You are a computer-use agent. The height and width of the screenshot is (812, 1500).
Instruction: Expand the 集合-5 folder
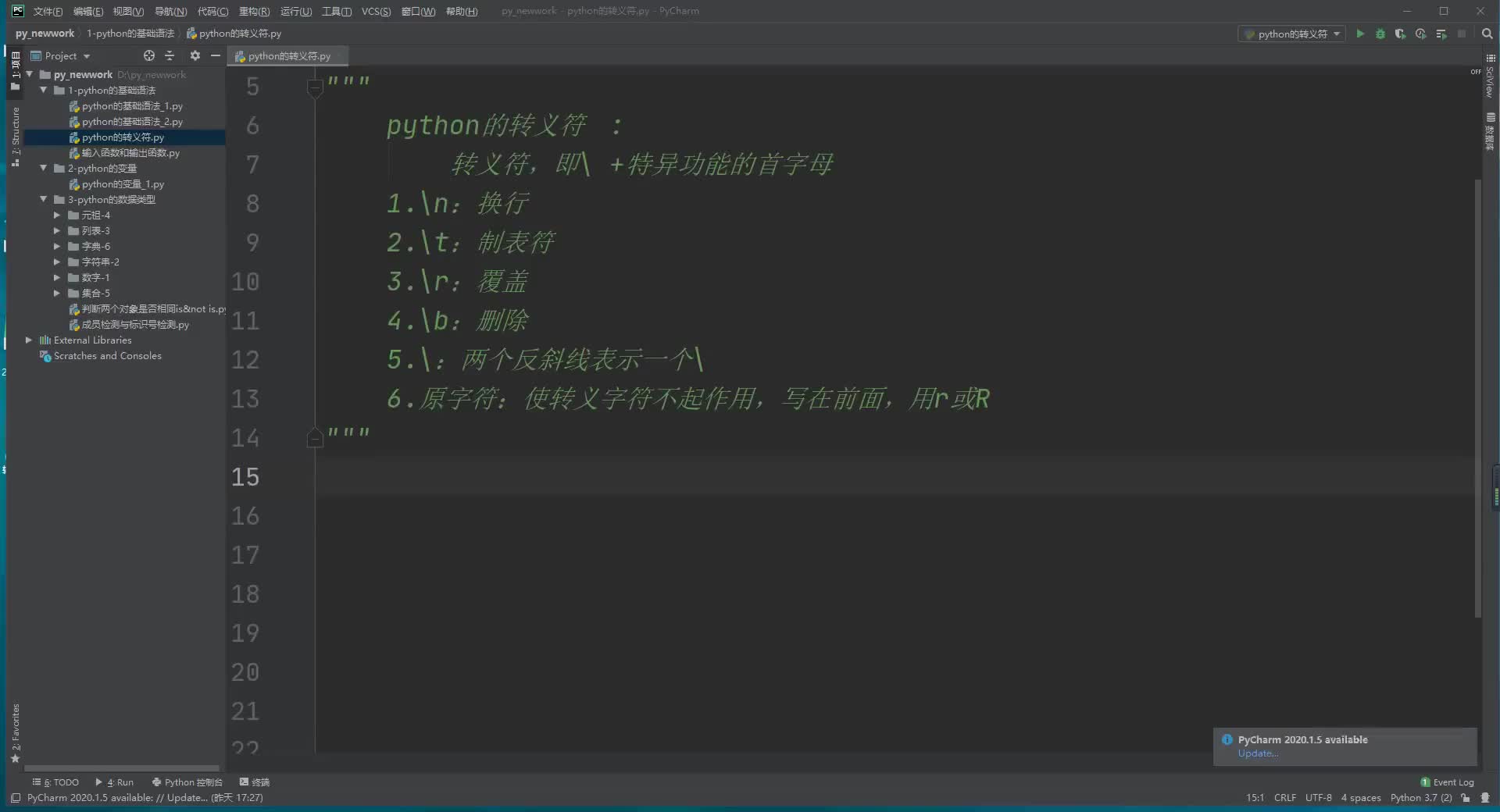(56, 293)
